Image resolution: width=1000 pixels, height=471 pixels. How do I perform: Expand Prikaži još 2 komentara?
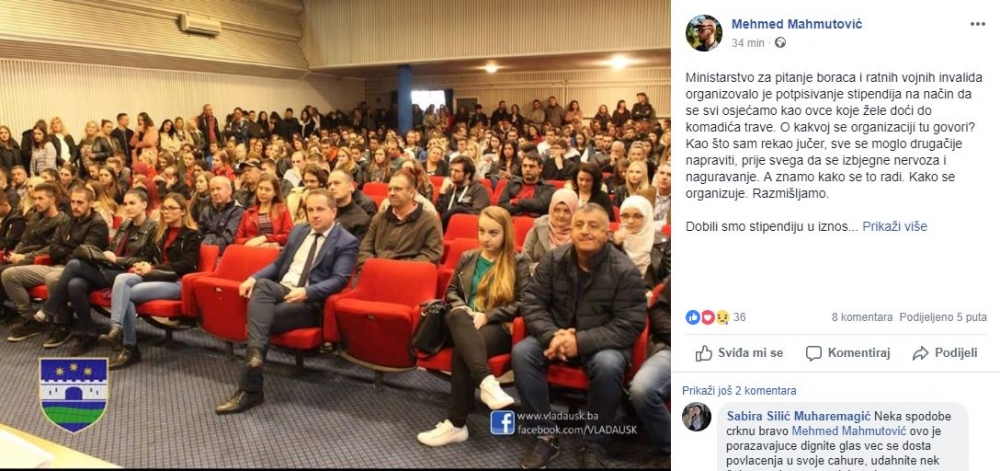coord(739,391)
